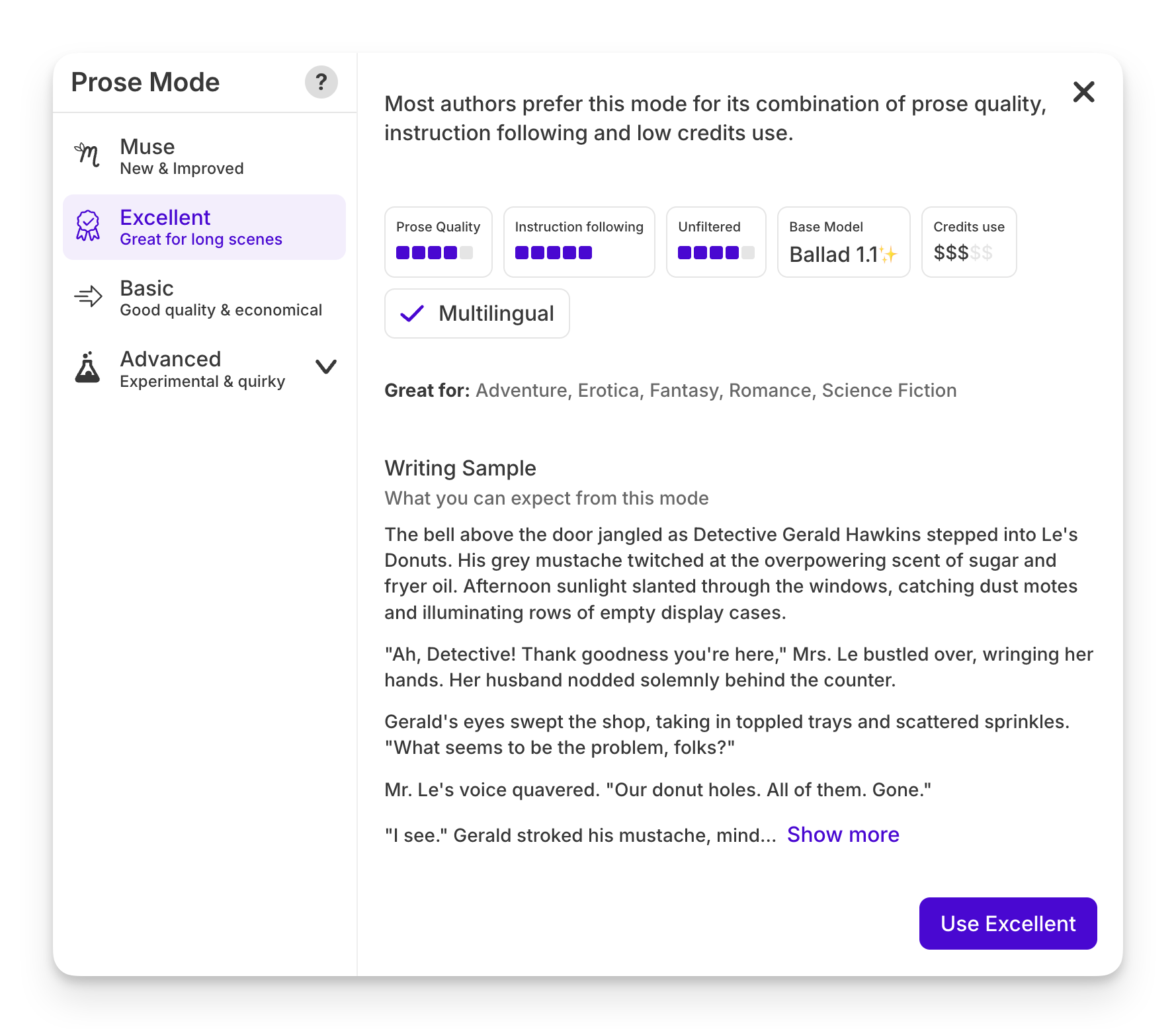Click the 'Most authors prefer this mode' description

(716, 118)
